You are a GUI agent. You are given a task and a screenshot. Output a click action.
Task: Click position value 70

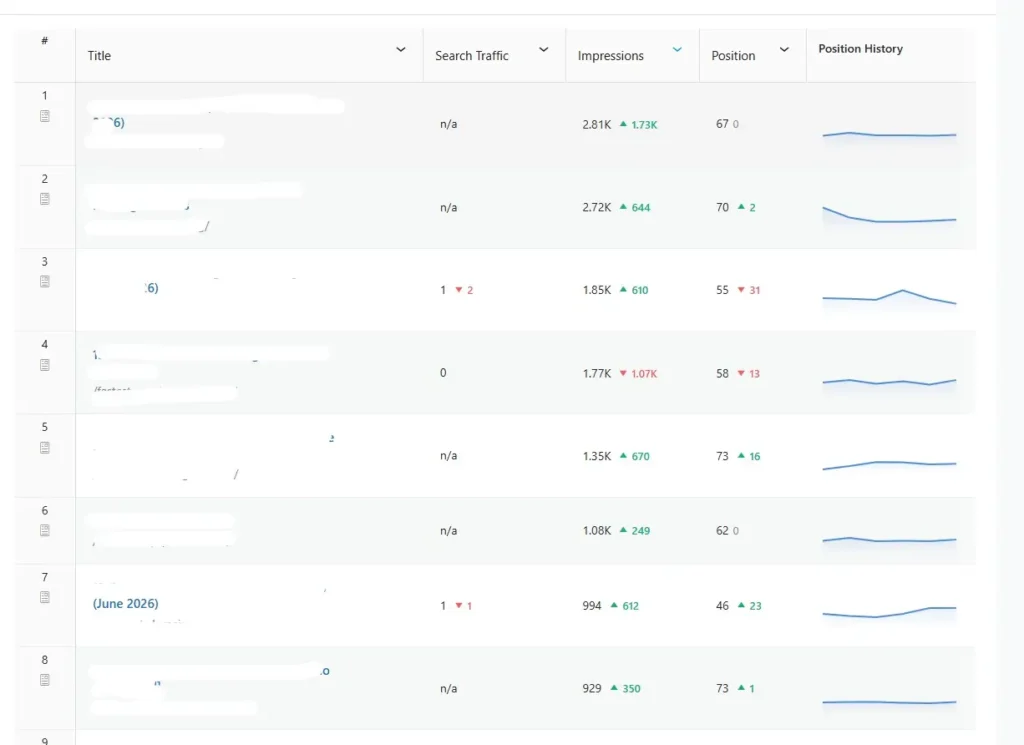[x=722, y=207]
